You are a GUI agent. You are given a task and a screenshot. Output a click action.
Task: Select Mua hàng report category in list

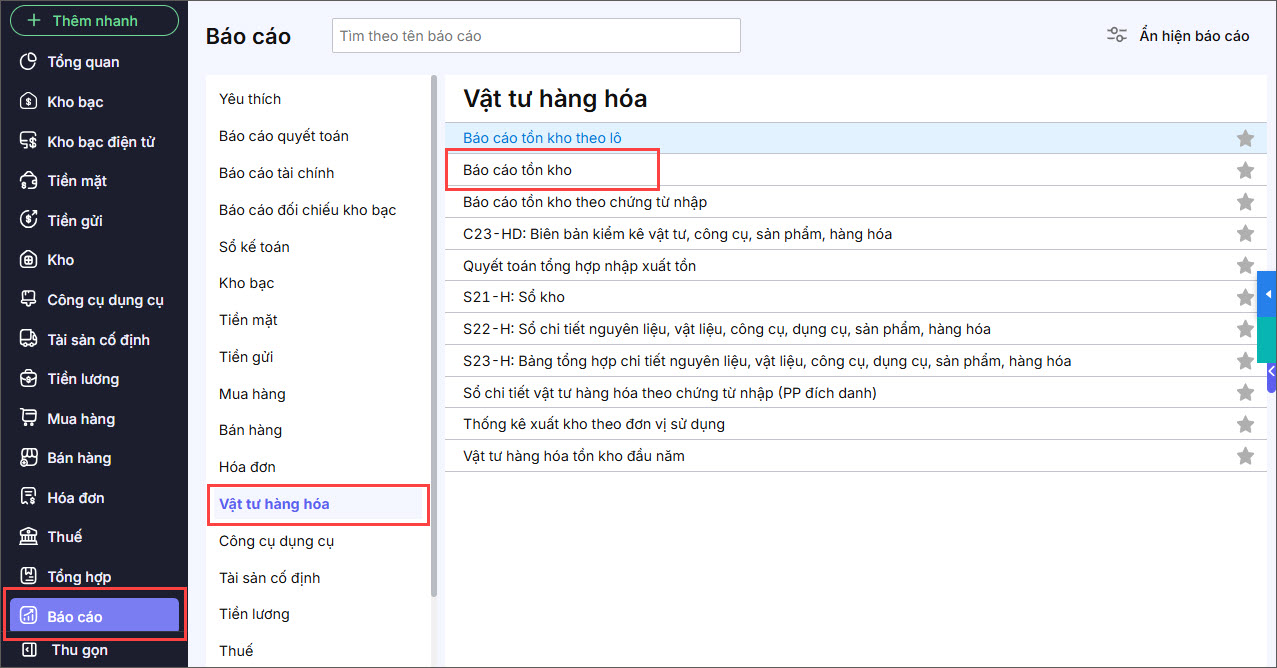pos(252,394)
